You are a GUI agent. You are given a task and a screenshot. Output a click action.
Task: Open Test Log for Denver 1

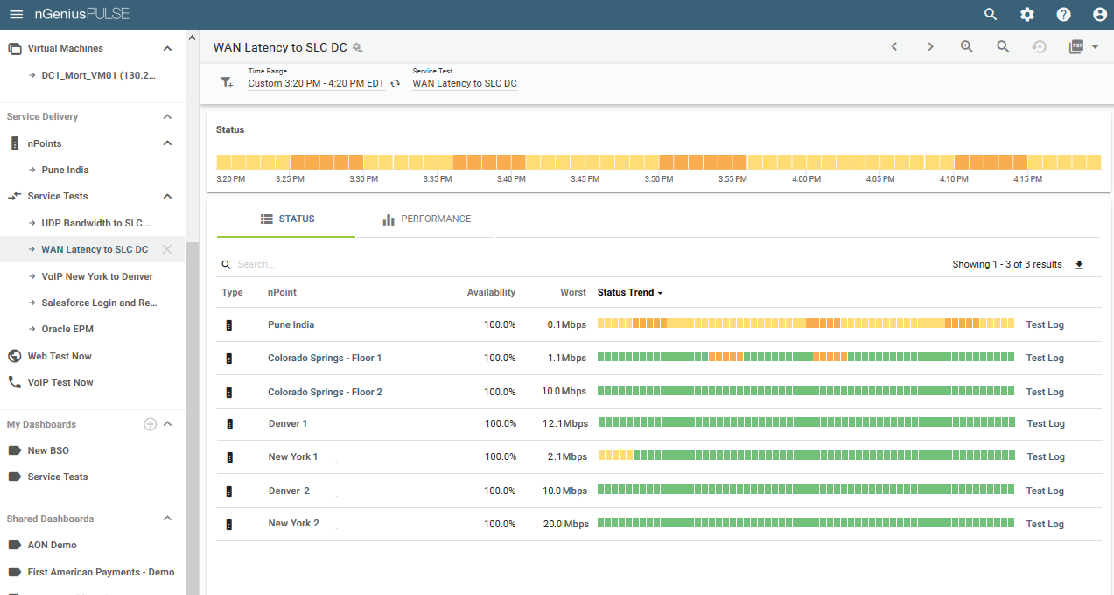[1045, 424]
